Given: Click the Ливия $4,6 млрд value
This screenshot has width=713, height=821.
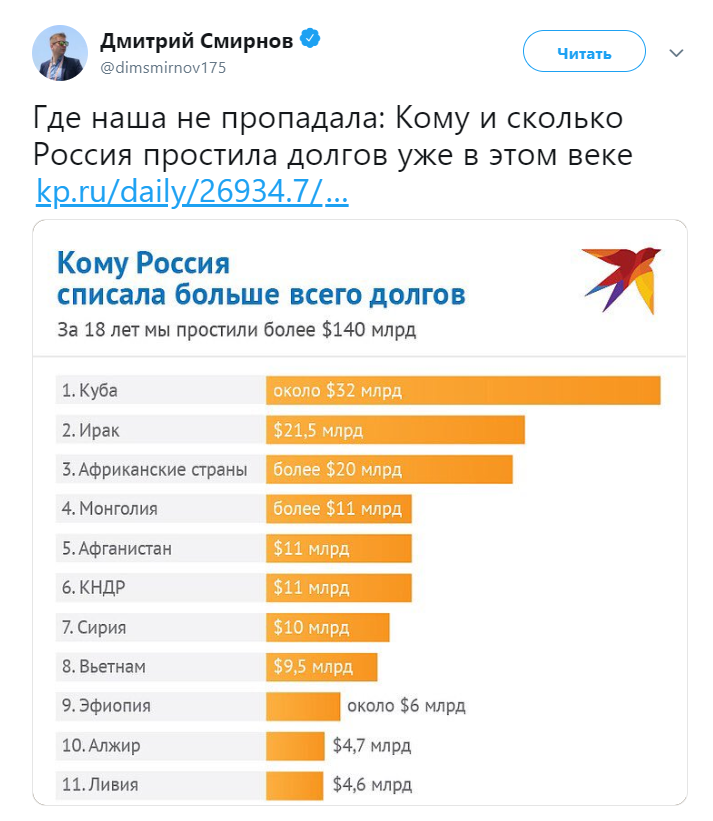Looking at the screenshot, I should click(x=372, y=784).
